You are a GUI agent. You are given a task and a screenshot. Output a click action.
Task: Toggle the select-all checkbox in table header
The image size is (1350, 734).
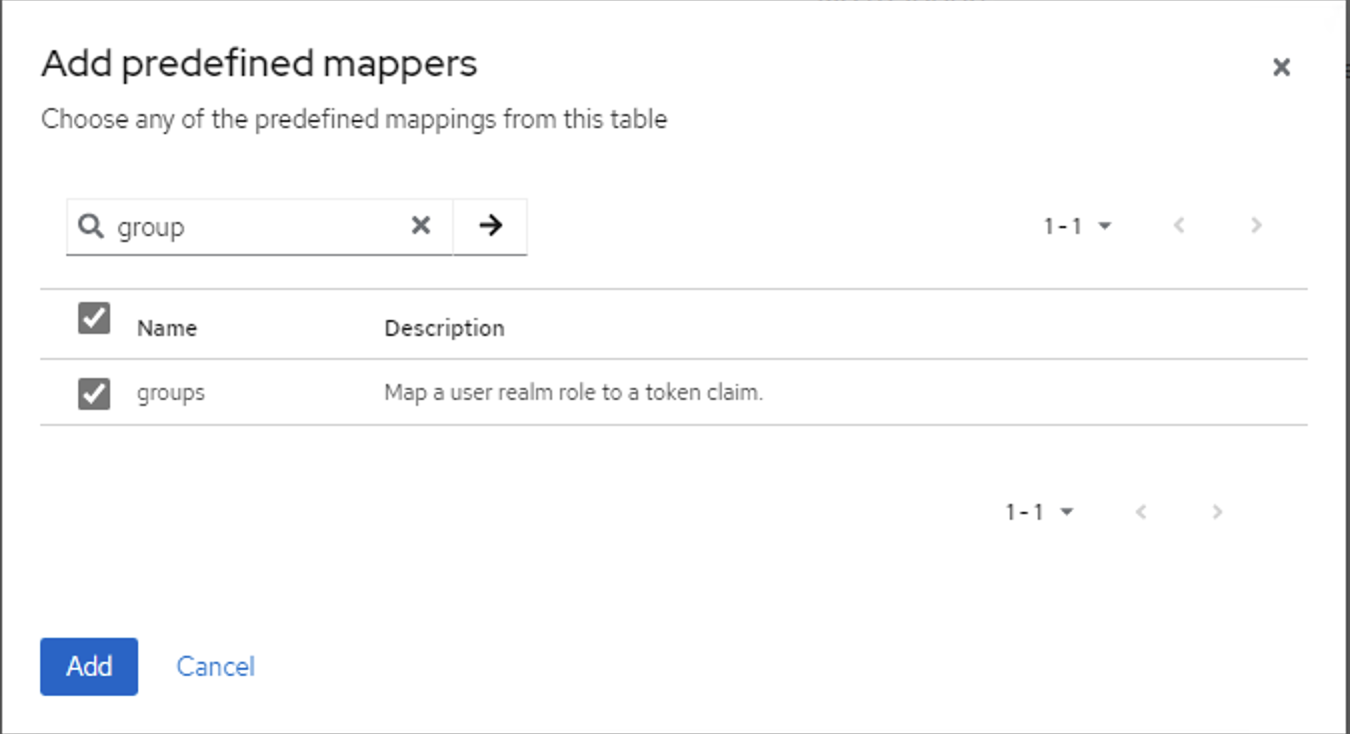94,319
